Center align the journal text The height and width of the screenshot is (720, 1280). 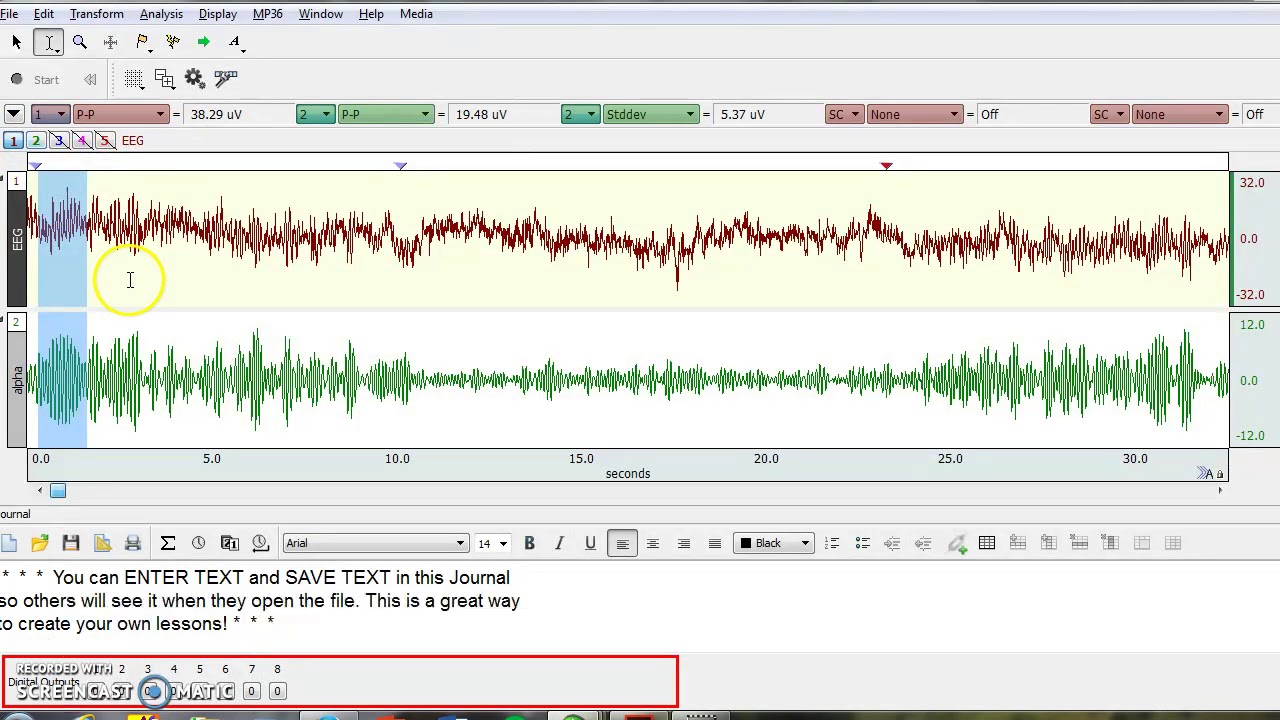[653, 543]
